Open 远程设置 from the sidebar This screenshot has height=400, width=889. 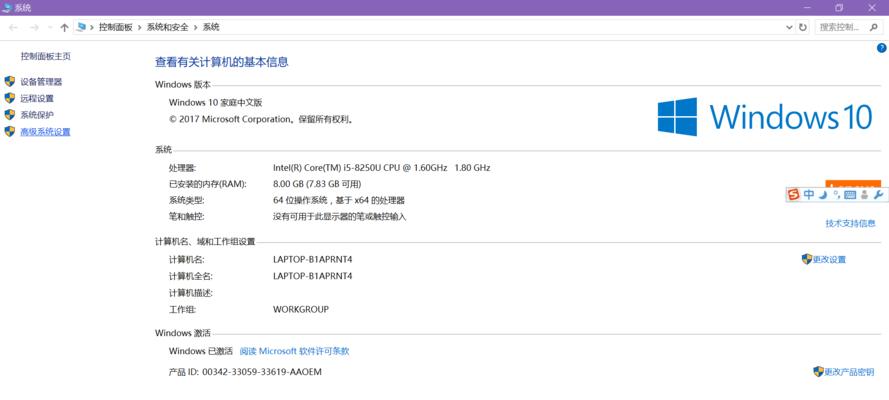pyautogui.click(x=37, y=98)
